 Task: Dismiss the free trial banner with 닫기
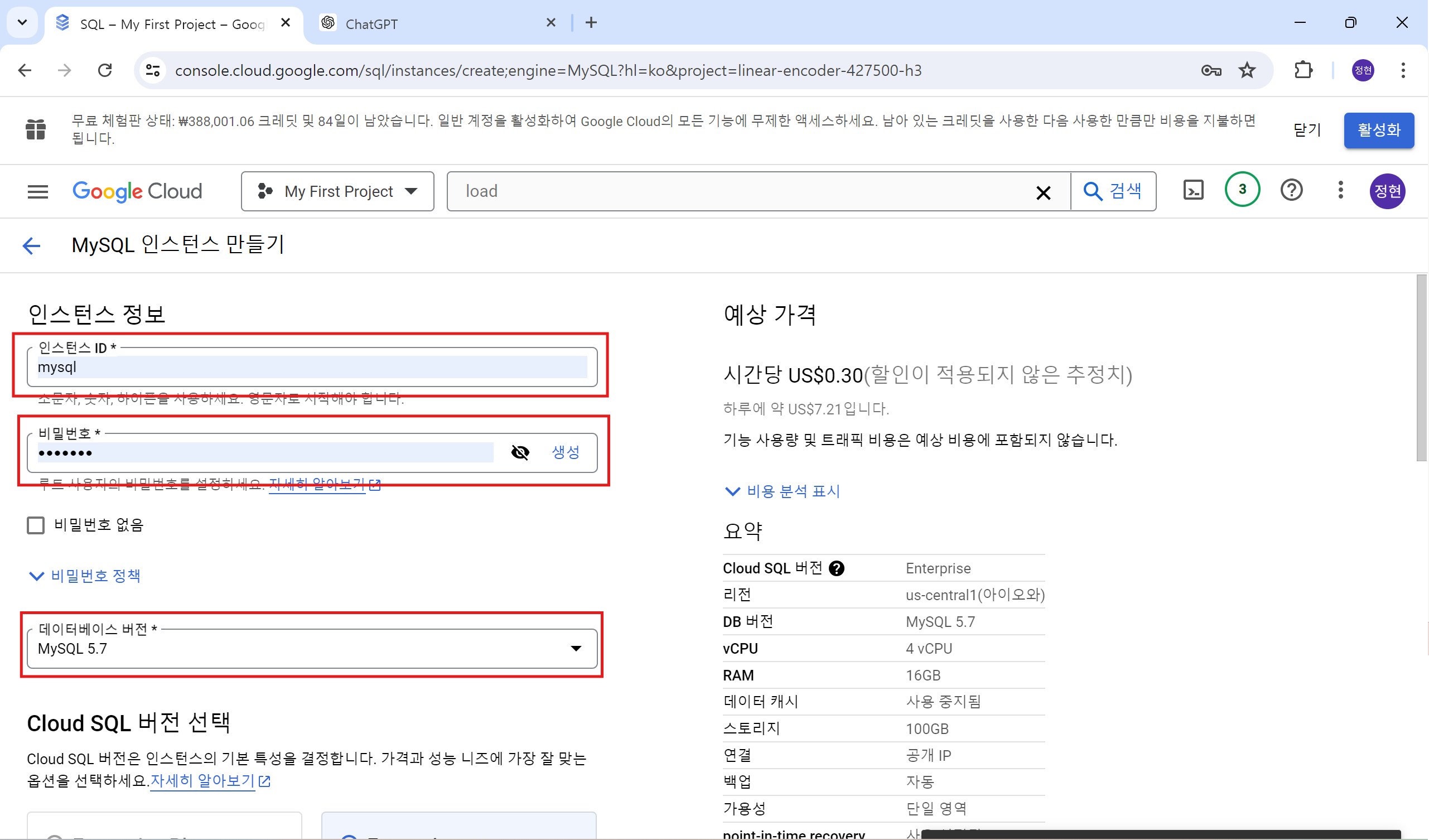tap(1307, 130)
